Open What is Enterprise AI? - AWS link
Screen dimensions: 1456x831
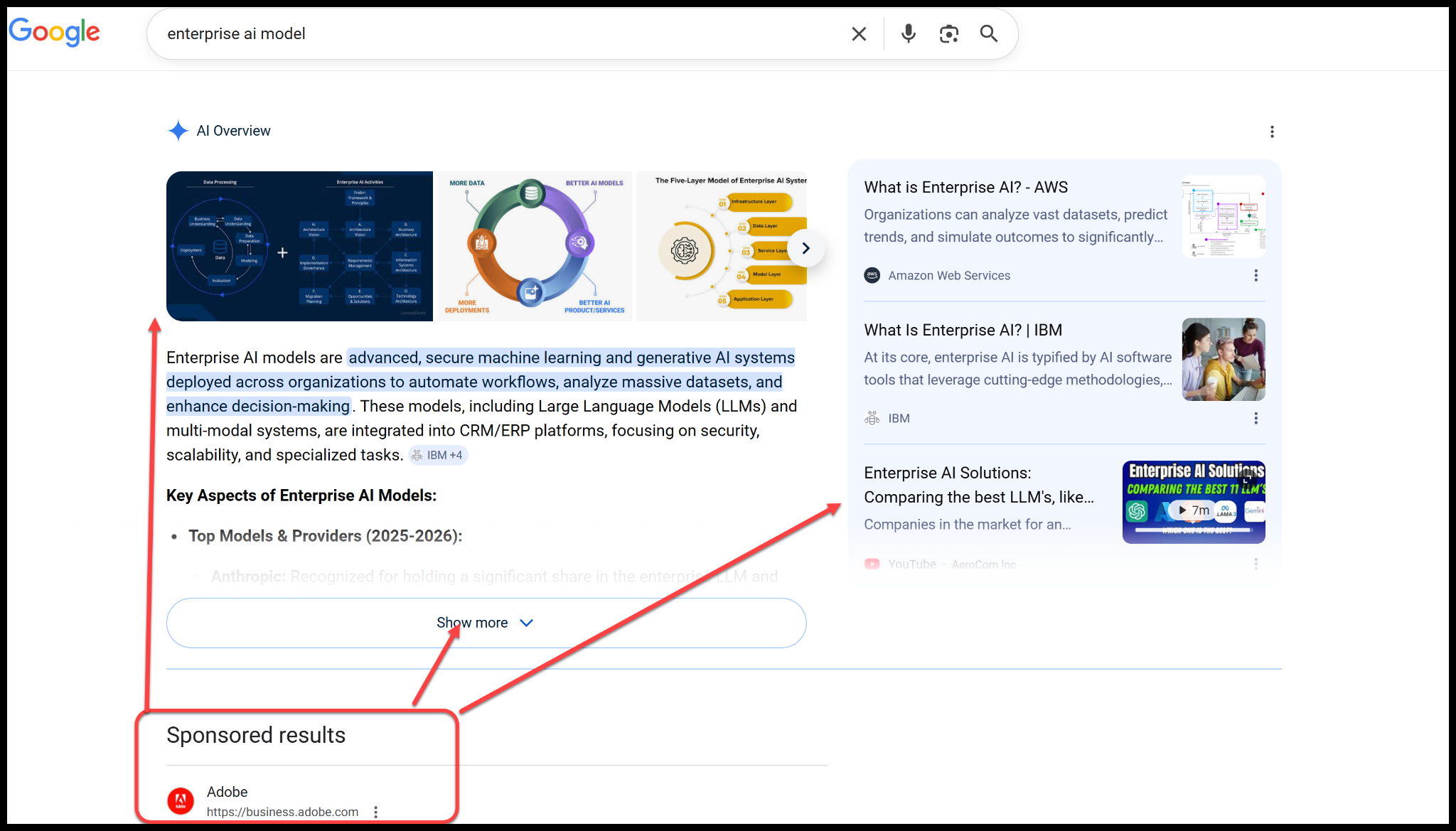point(965,187)
